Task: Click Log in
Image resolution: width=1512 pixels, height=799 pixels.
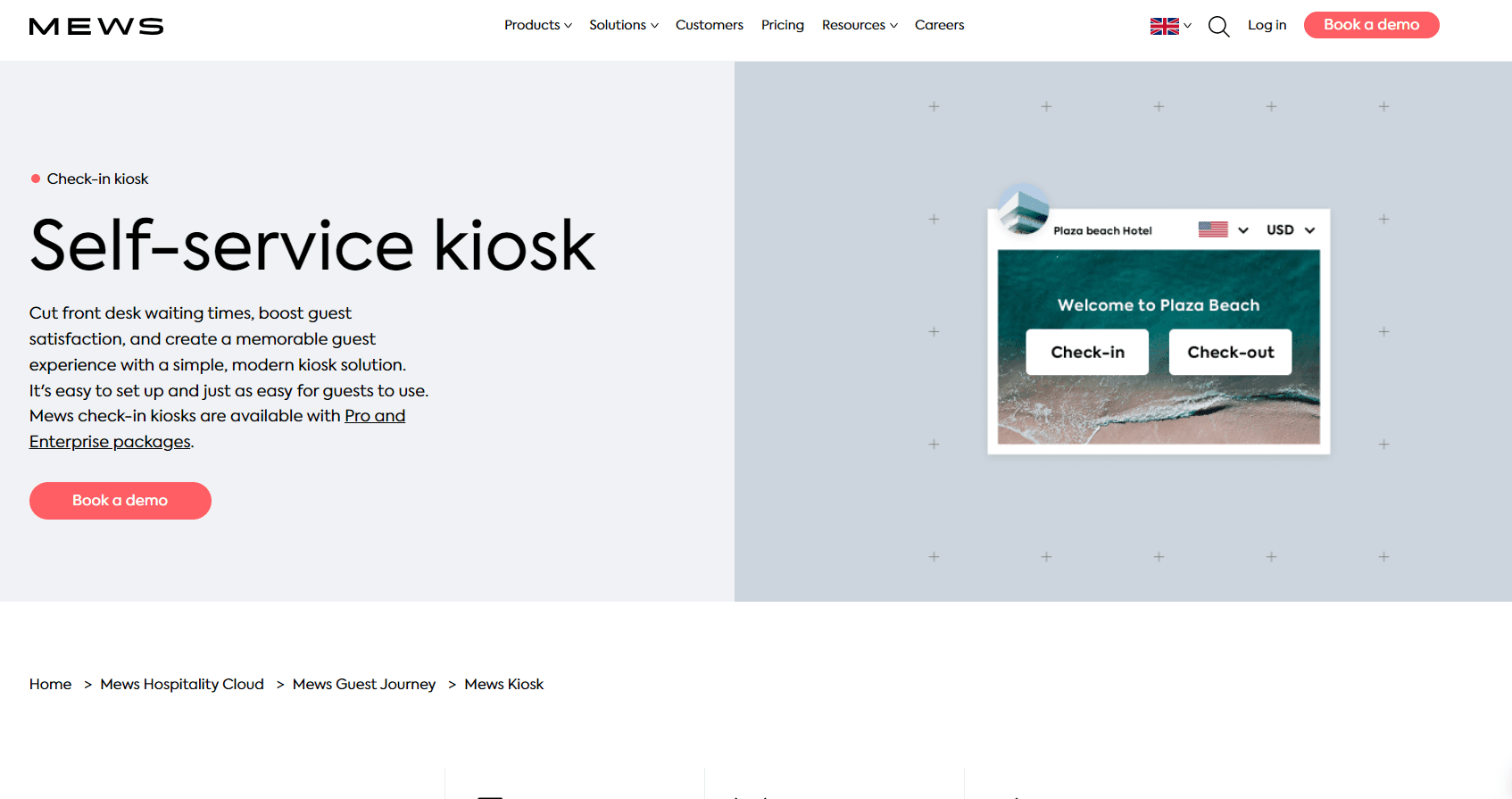Action: click(x=1267, y=25)
